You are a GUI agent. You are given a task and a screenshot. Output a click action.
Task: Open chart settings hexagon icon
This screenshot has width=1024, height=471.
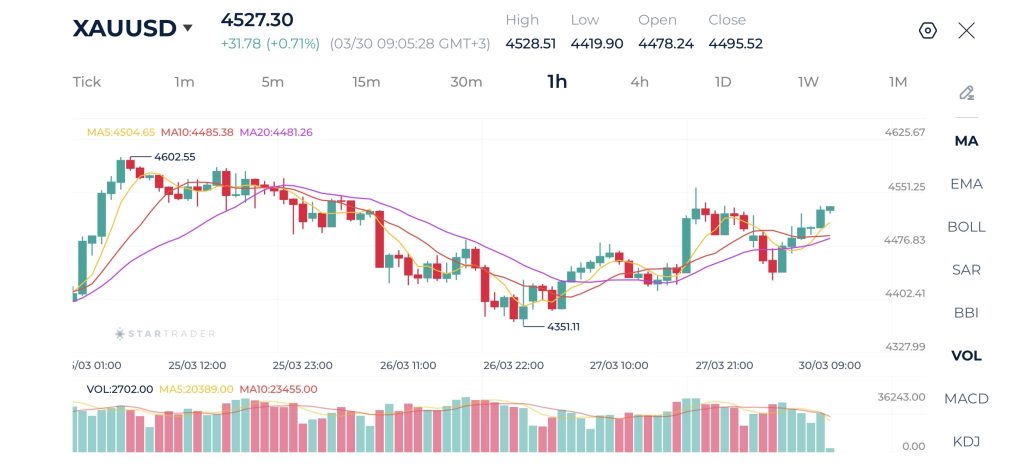(927, 30)
